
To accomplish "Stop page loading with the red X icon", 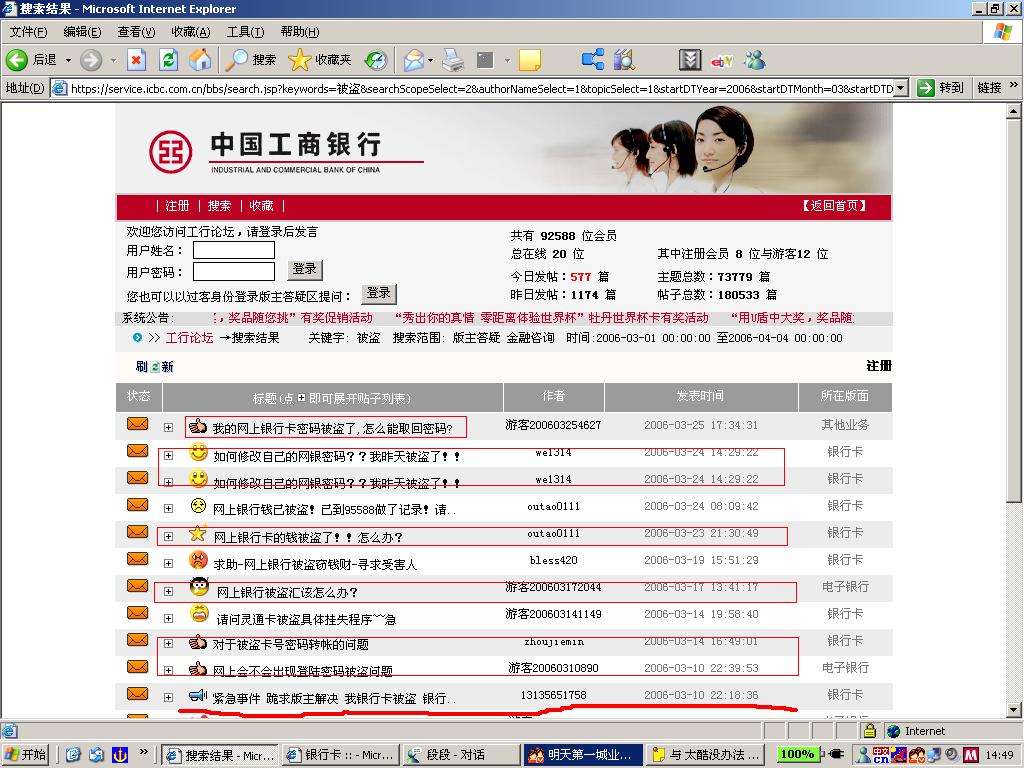I will pos(136,60).
